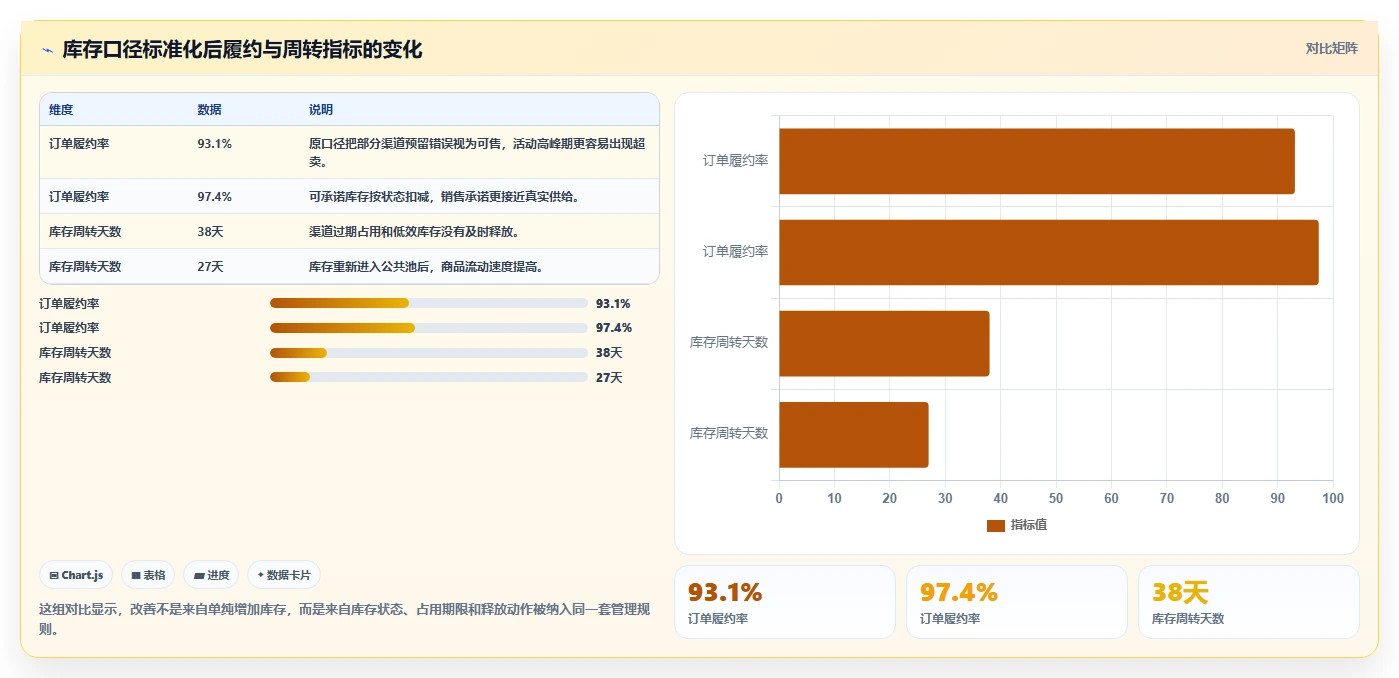Click the progress bar labeled 97.4%
Image resolution: width=1399 pixels, height=678 pixels.
[x=429, y=328]
